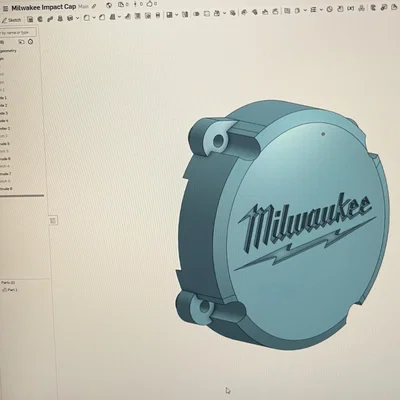Select the Main branch label
The image size is (400, 400).
coord(83,7)
